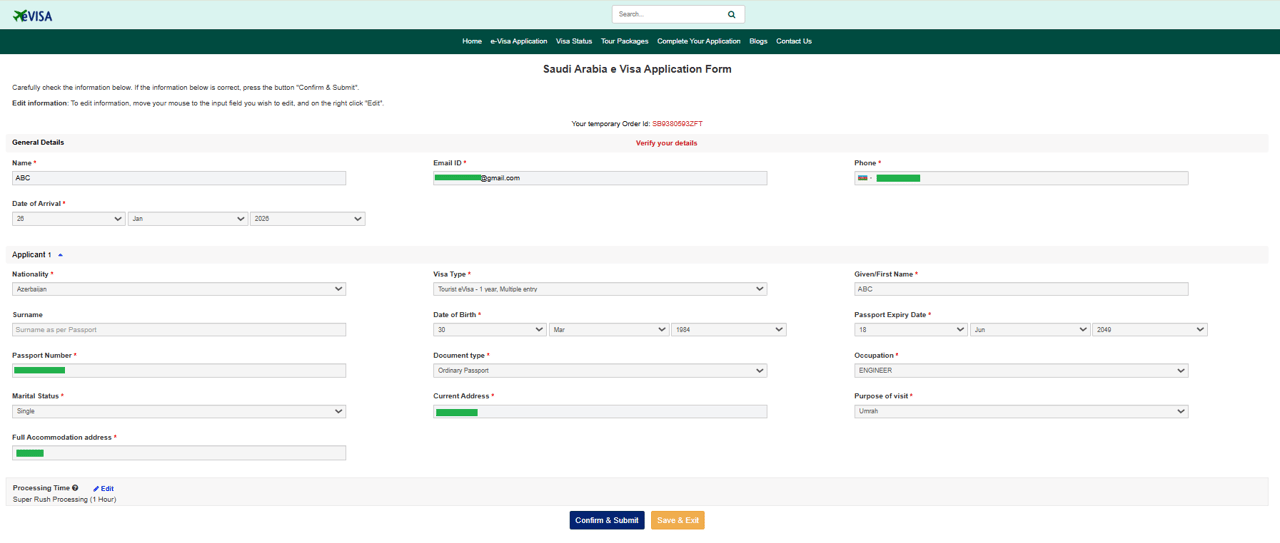Open the Nationality dropdown
Image resolution: width=1280 pixels, height=543 pixels.
pyautogui.click(x=179, y=289)
